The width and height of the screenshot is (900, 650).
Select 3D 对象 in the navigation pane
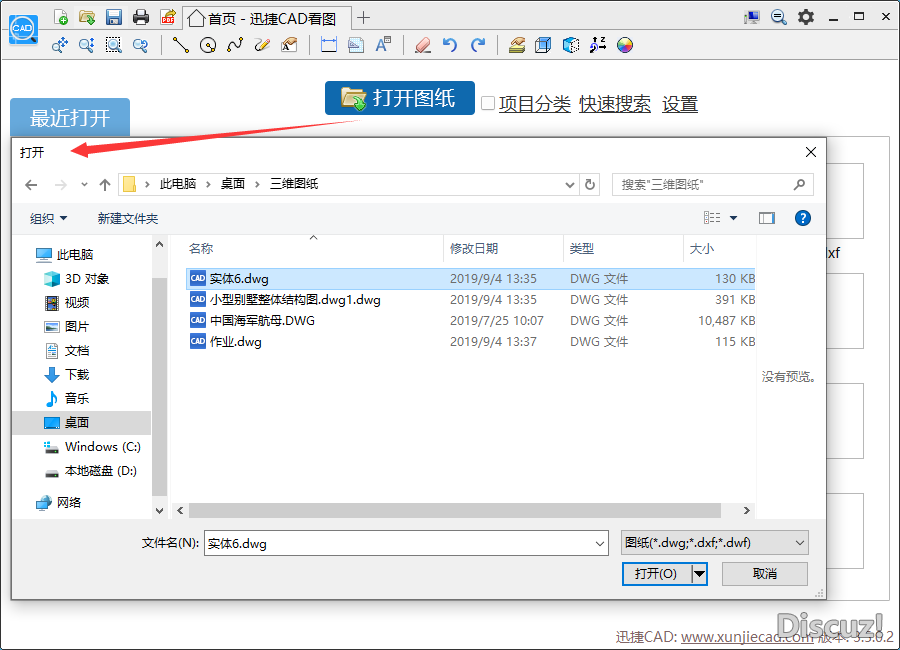tap(86, 279)
